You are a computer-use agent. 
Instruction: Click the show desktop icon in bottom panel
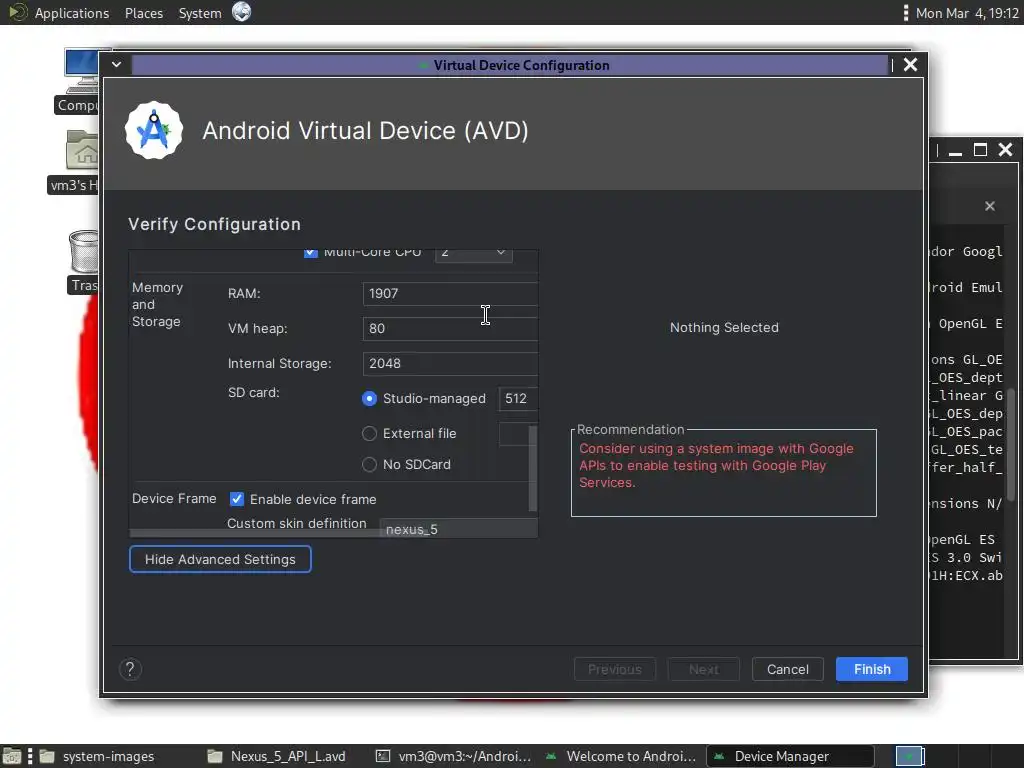click(x=12, y=756)
